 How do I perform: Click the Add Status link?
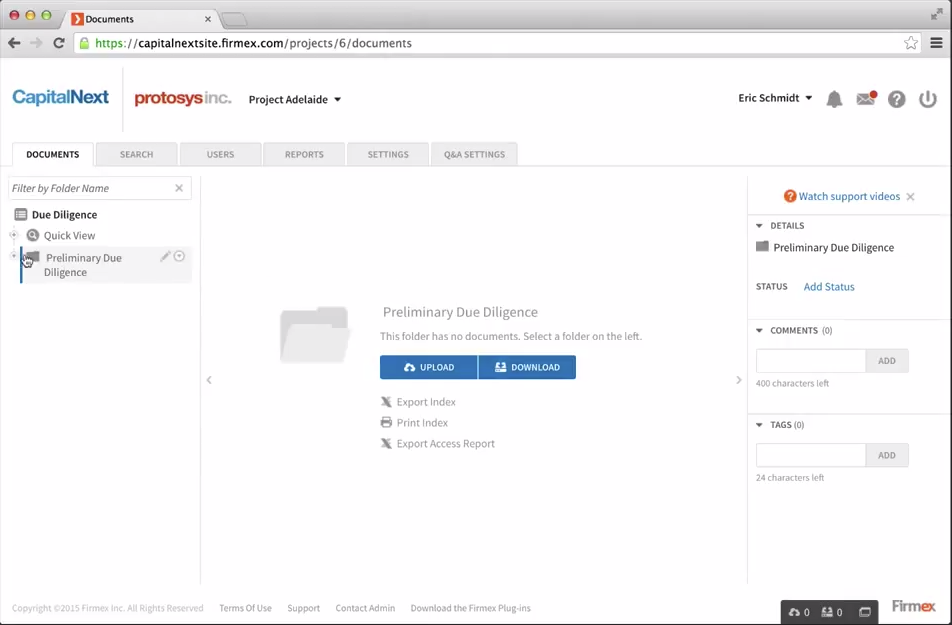point(829,287)
